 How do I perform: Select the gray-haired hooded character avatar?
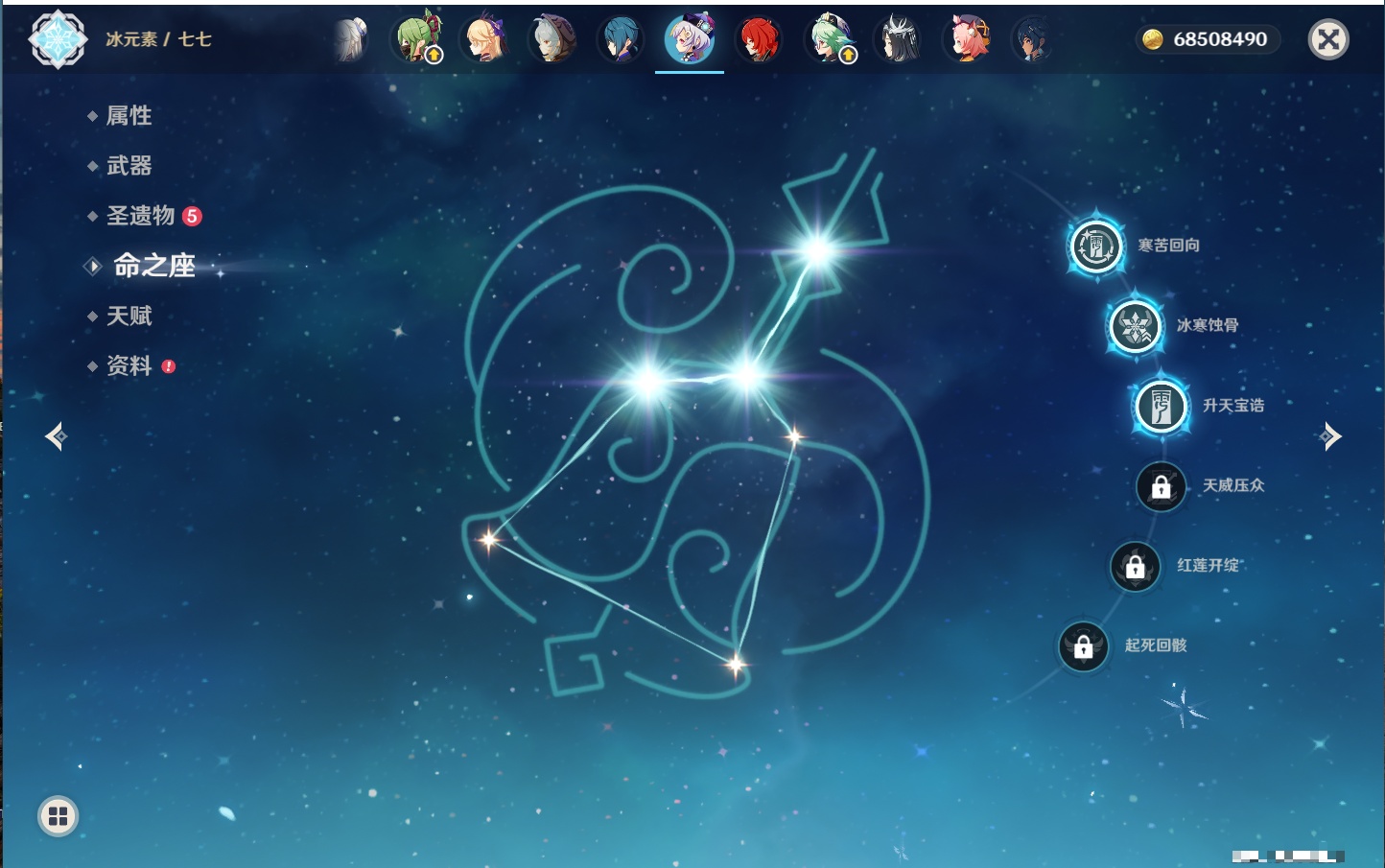[553, 39]
